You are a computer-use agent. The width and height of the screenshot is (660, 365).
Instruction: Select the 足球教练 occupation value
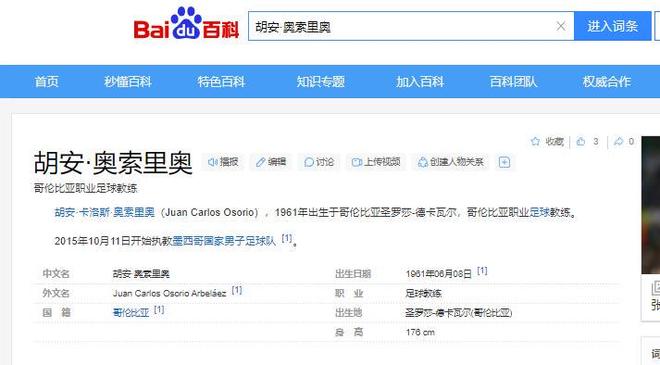pos(423,293)
